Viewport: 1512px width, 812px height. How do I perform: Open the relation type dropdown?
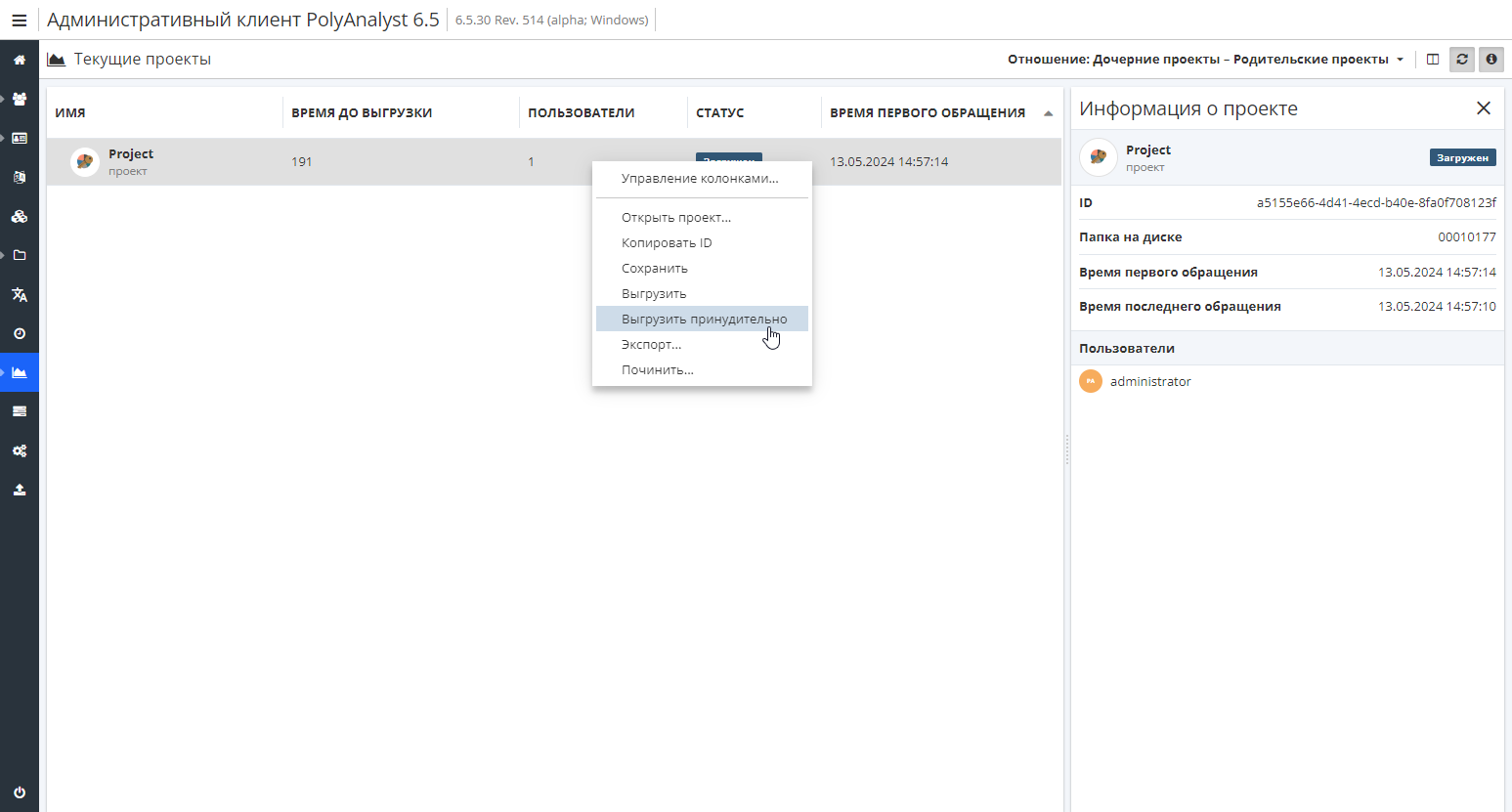[1206, 59]
